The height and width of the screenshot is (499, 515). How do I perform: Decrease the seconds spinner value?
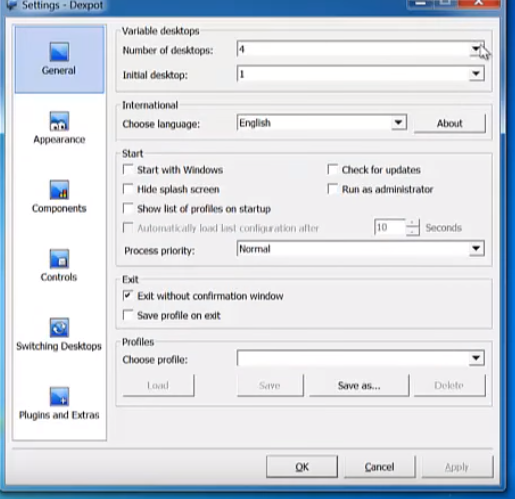413,232
